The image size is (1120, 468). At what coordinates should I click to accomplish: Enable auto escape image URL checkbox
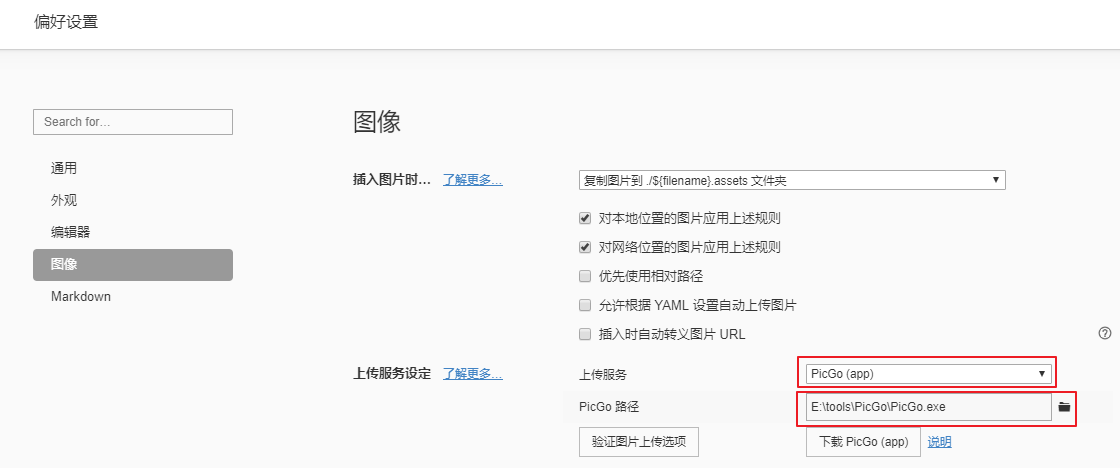click(585, 334)
